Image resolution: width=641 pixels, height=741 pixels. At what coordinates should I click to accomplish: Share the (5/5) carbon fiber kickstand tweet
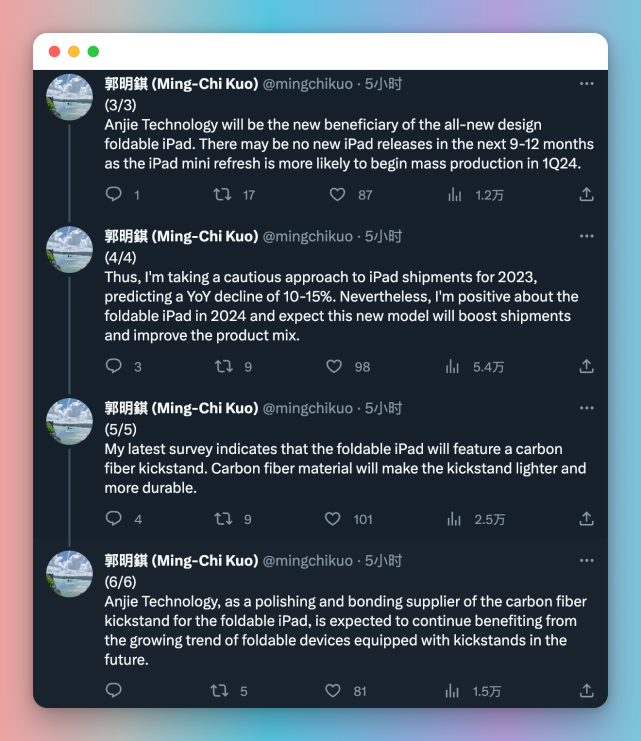(x=587, y=519)
